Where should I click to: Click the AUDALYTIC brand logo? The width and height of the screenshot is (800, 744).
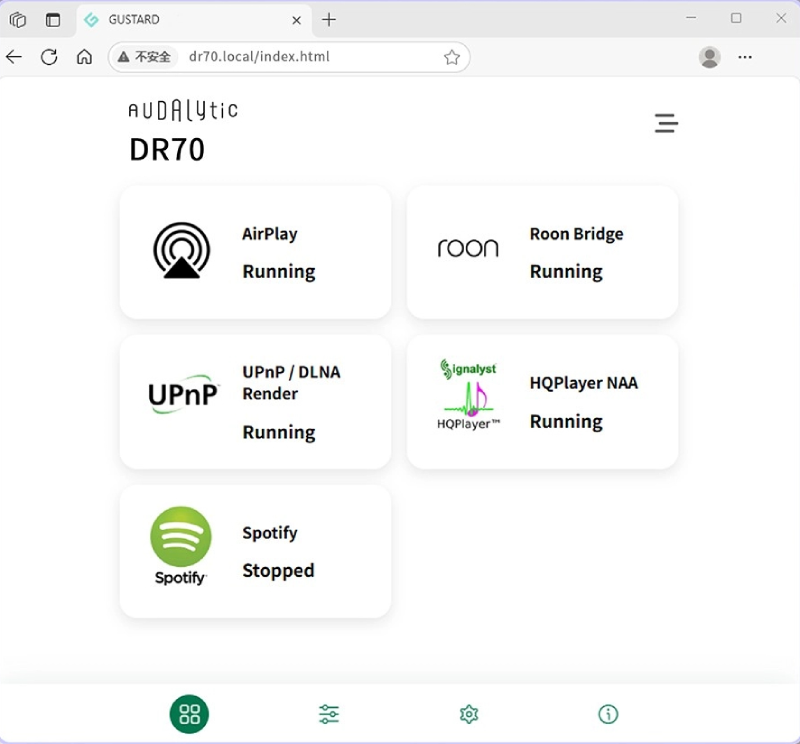[183, 110]
